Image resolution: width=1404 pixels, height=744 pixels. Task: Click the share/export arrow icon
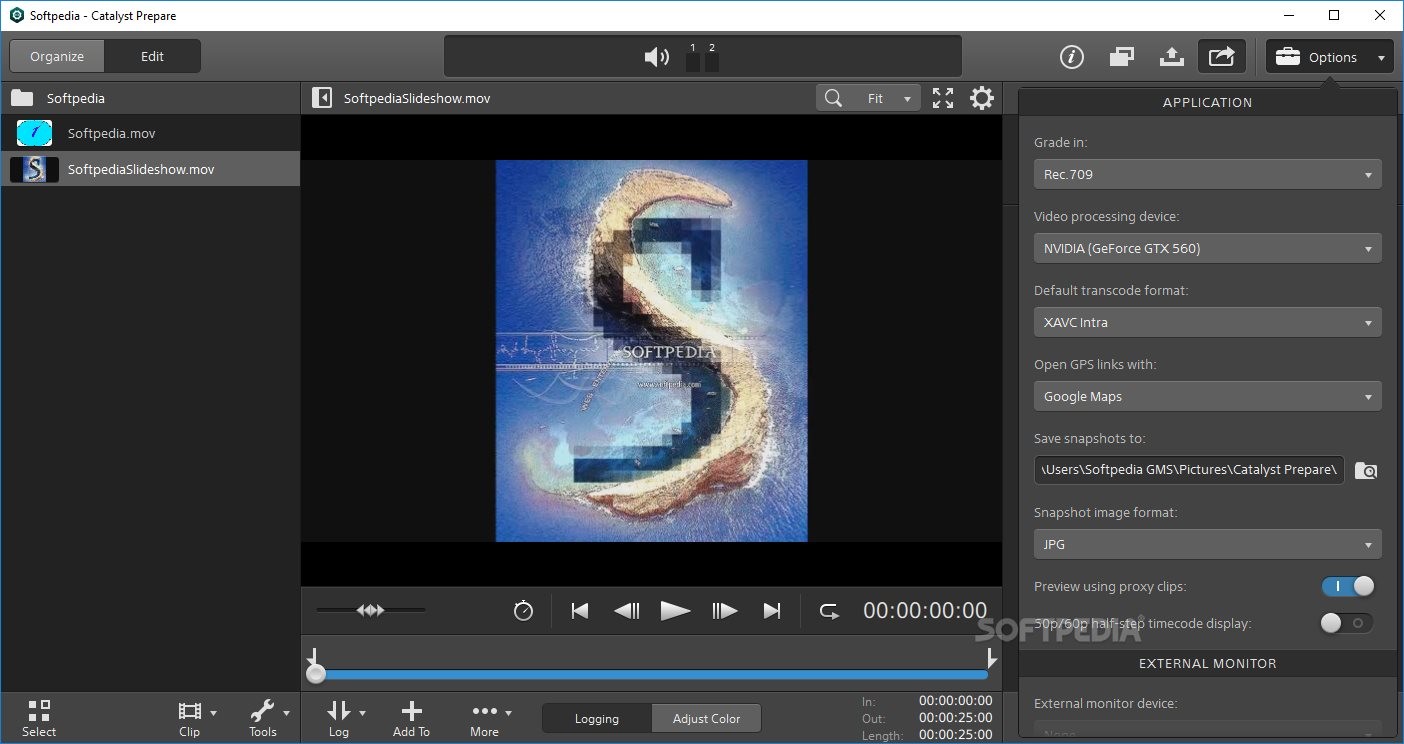point(1222,57)
